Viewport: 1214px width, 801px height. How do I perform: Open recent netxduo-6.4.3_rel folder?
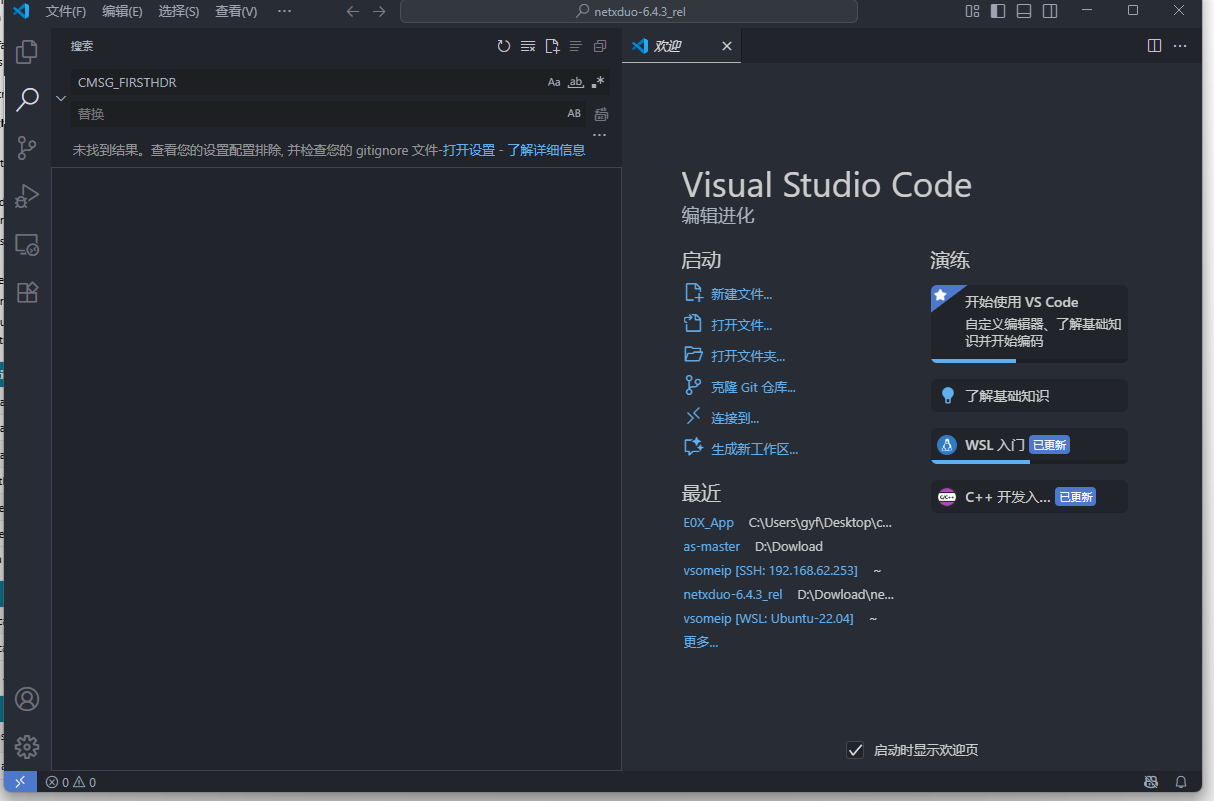[x=733, y=595]
